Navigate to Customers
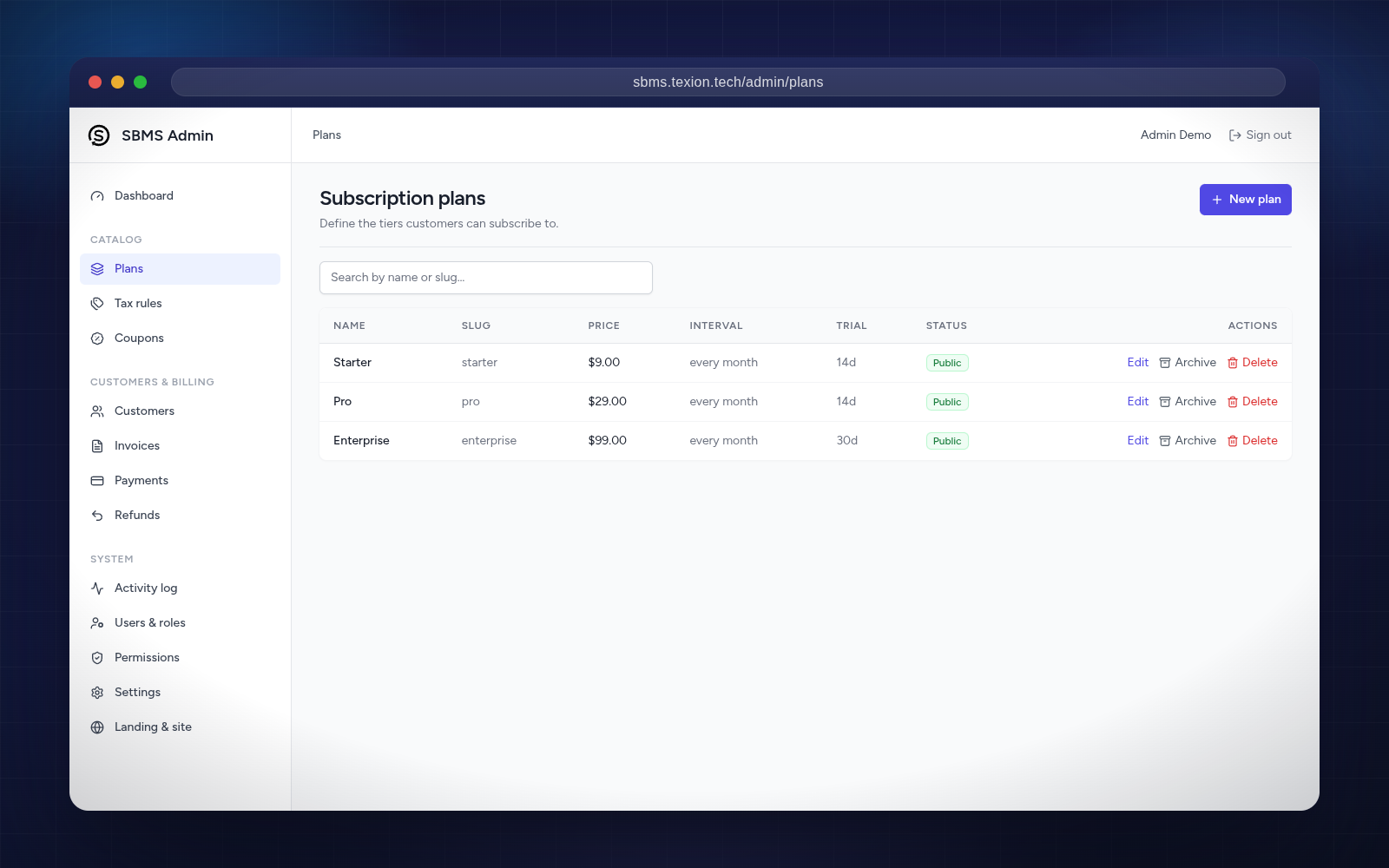1389x868 pixels. point(180,411)
